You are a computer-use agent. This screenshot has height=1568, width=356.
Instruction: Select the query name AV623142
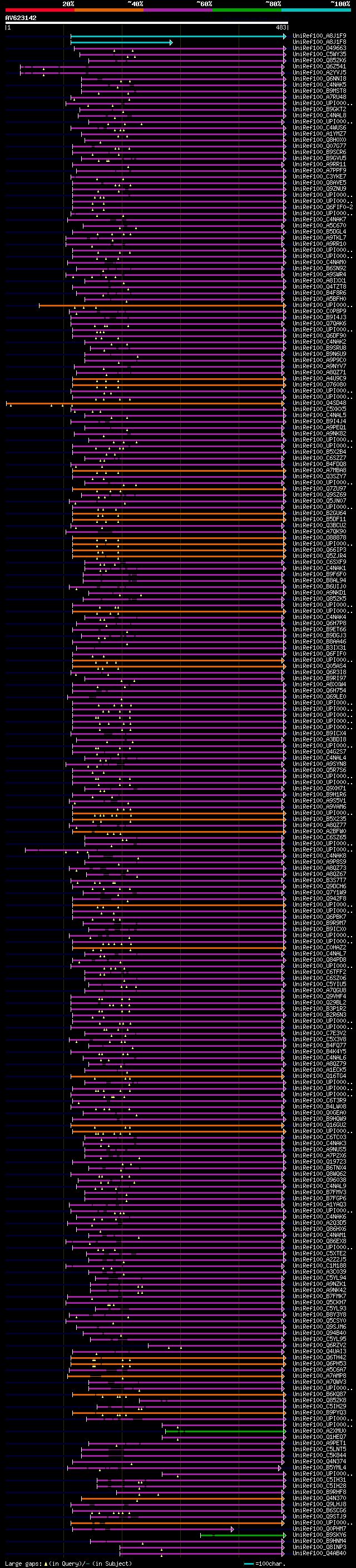[x=21, y=18]
